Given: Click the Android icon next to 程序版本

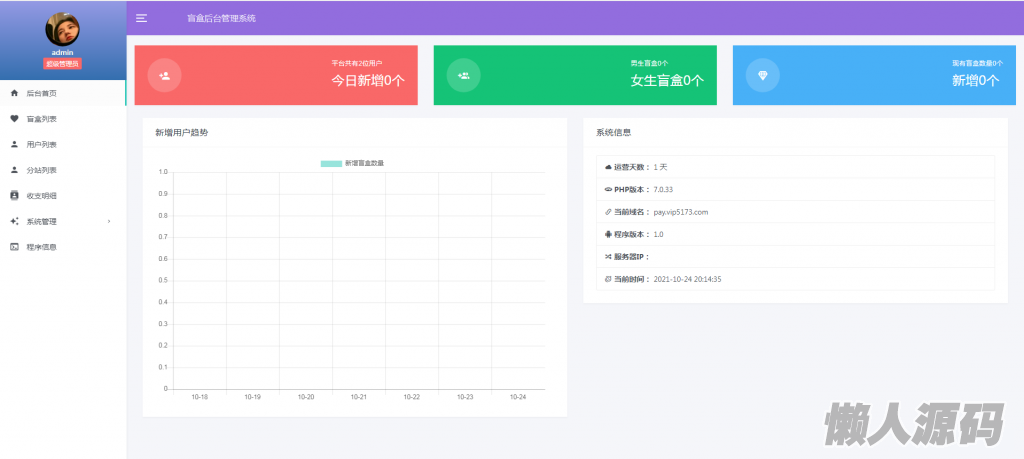Looking at the screenshot, I should coord(608,234).
